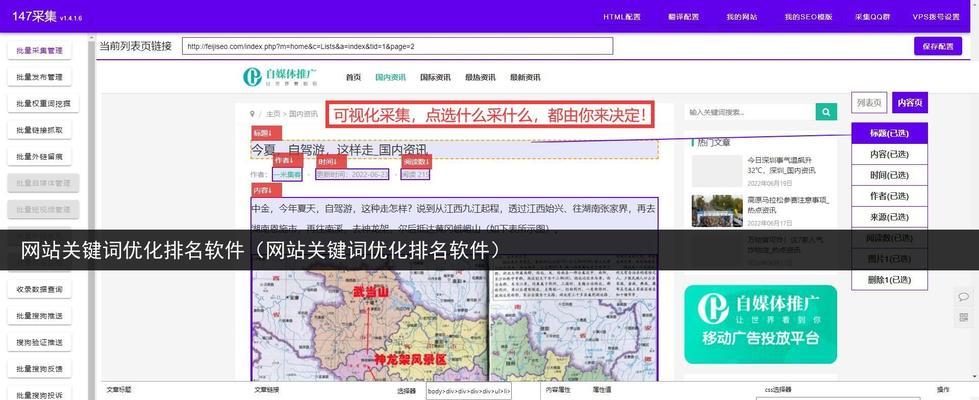Open 批量采集管理 in the sidebar
The image size is (979, 400).
point(39,51)
